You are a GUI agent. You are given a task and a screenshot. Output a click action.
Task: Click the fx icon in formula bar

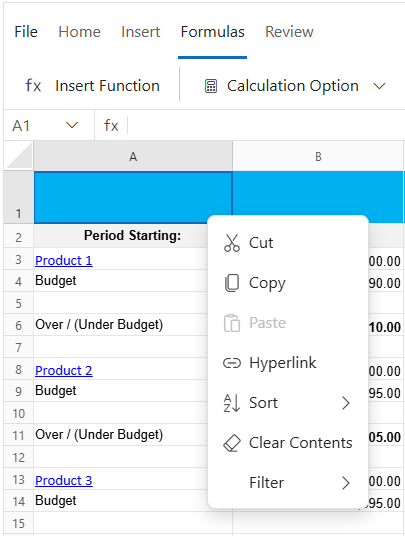tap(111, 125)
